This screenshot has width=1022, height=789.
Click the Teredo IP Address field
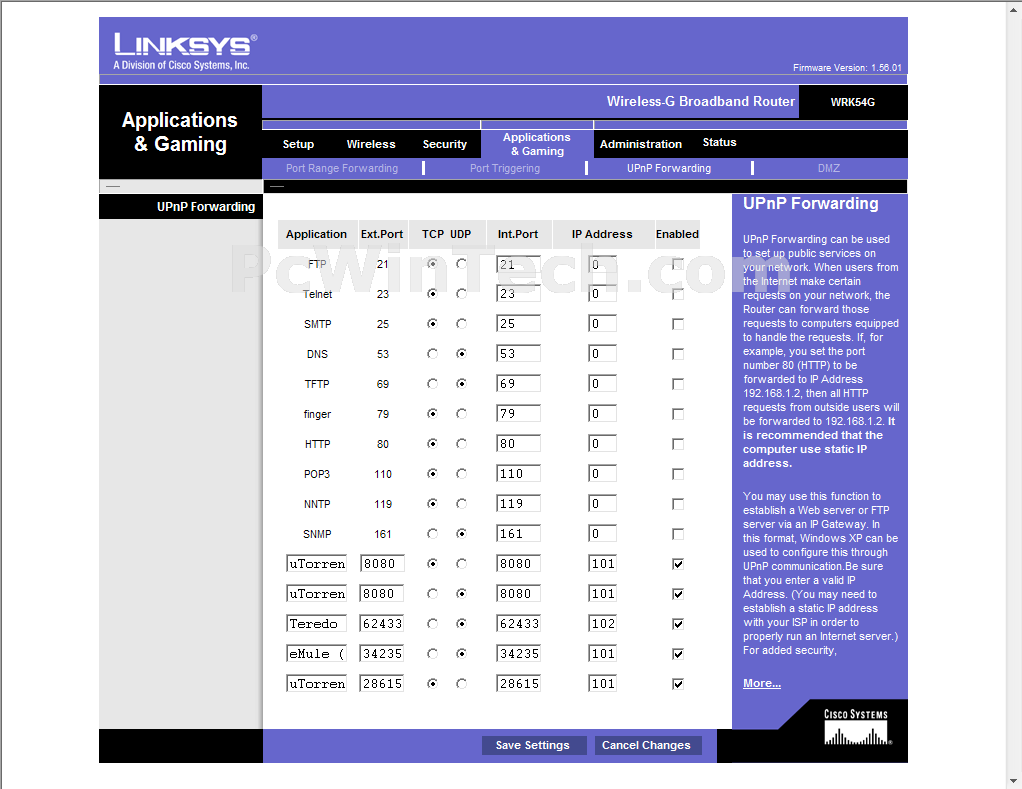pos(602,624)
